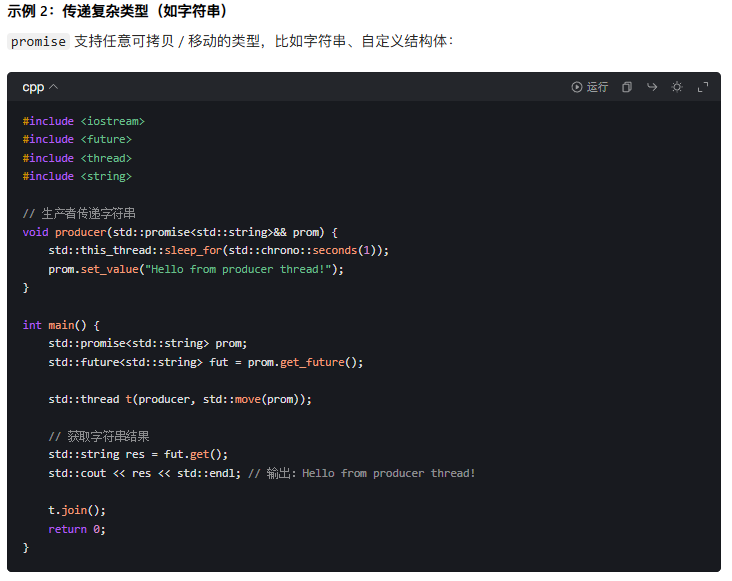Click '#include <future>' line
Screen dimensions: 732x581
tap(77, 140)
